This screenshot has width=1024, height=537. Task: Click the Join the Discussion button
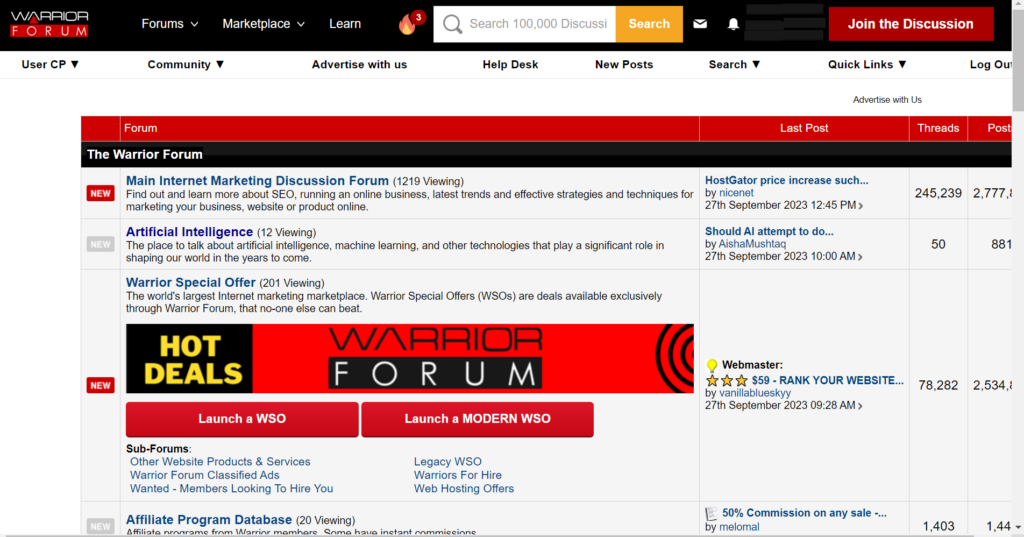[910, 24]
